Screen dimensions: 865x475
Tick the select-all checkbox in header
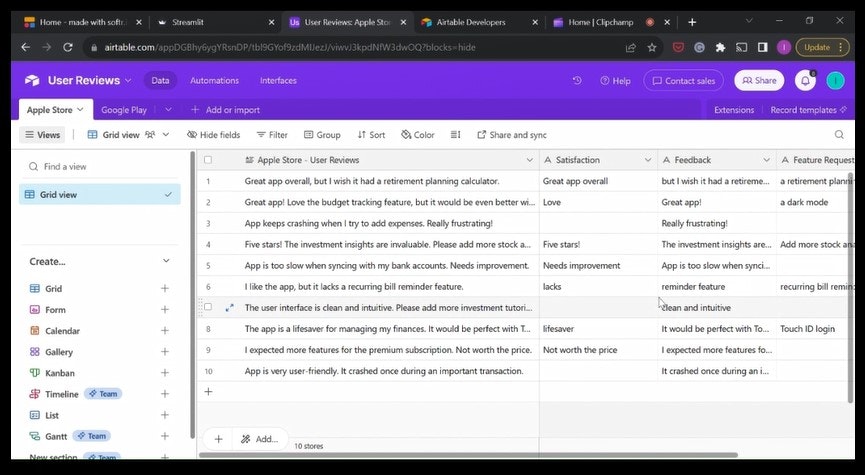point(208,160)
